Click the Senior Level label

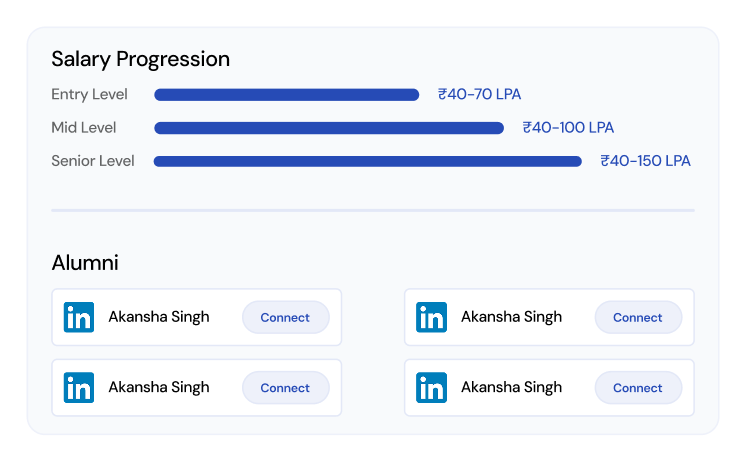(x=93, y=161)
